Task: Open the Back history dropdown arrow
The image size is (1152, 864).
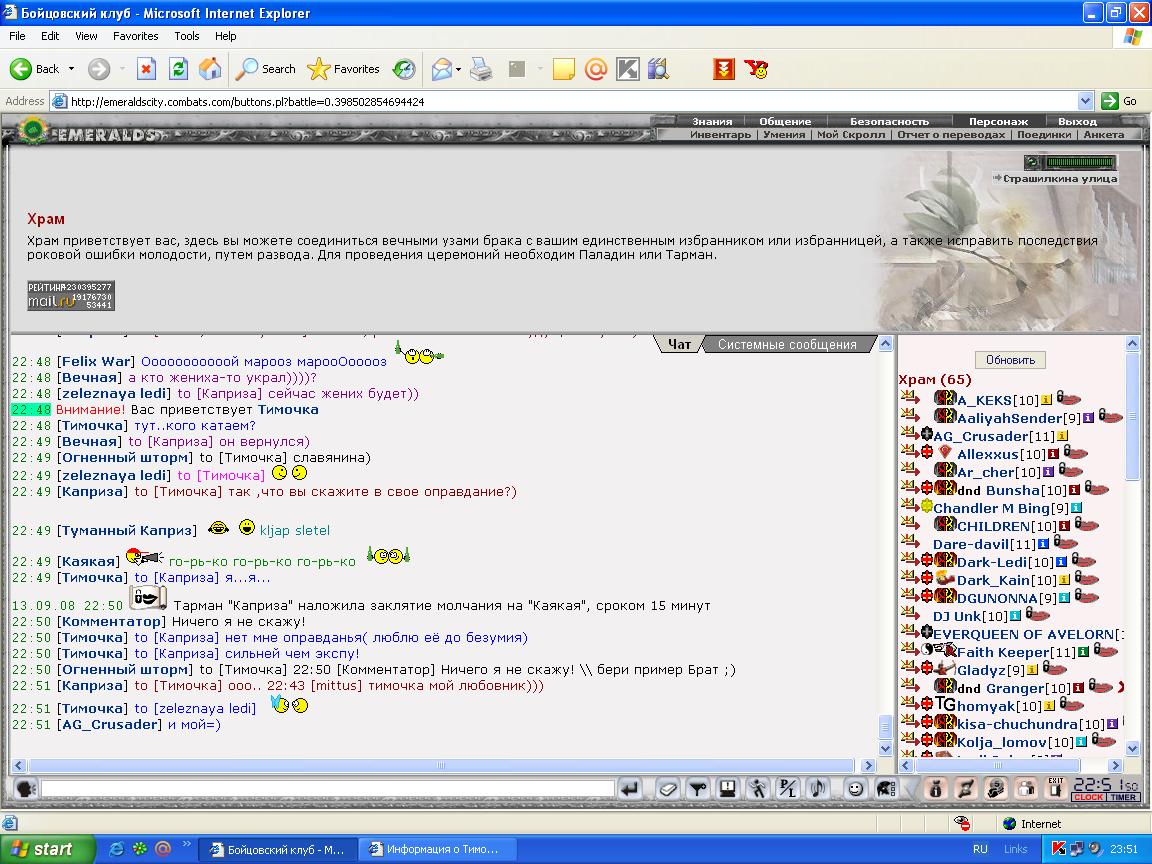Action: [x=71, y=69]
